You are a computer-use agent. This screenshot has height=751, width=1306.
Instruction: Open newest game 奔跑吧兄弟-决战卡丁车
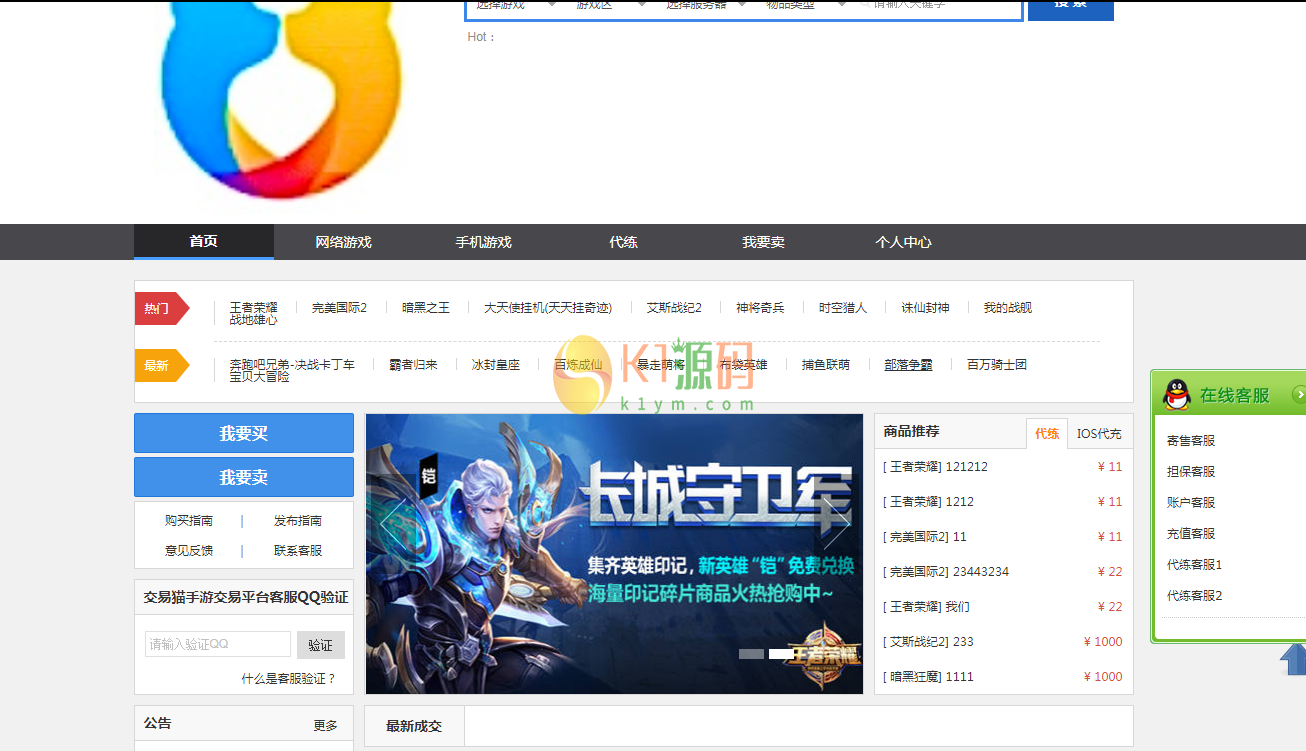click(292, 364)
